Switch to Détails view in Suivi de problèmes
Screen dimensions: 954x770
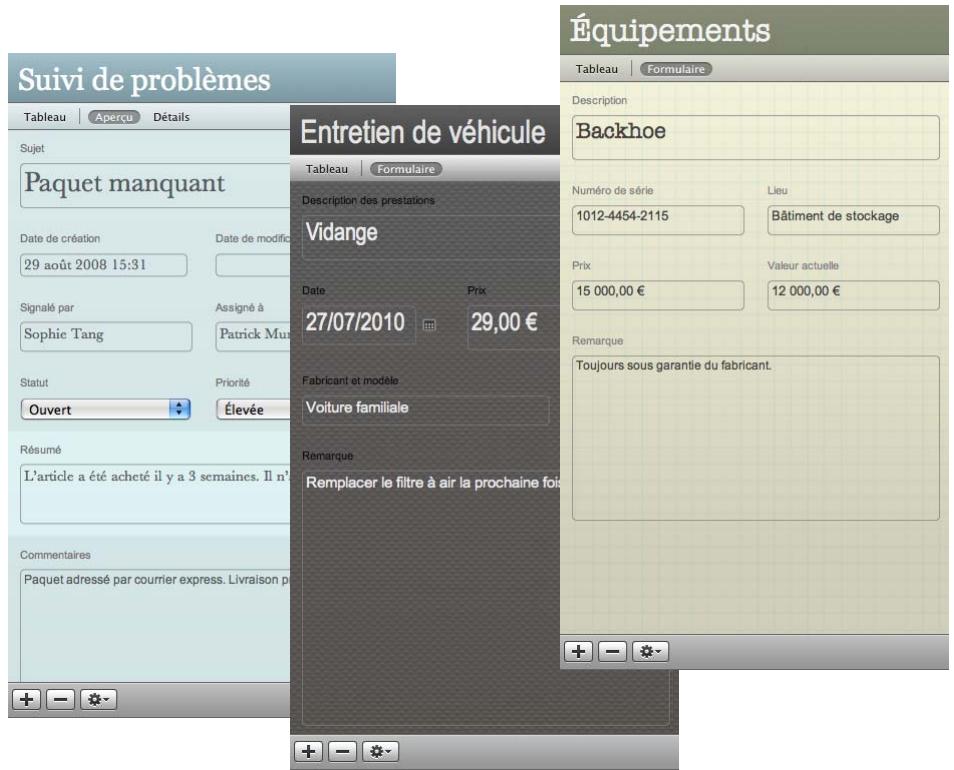point(171,117)
